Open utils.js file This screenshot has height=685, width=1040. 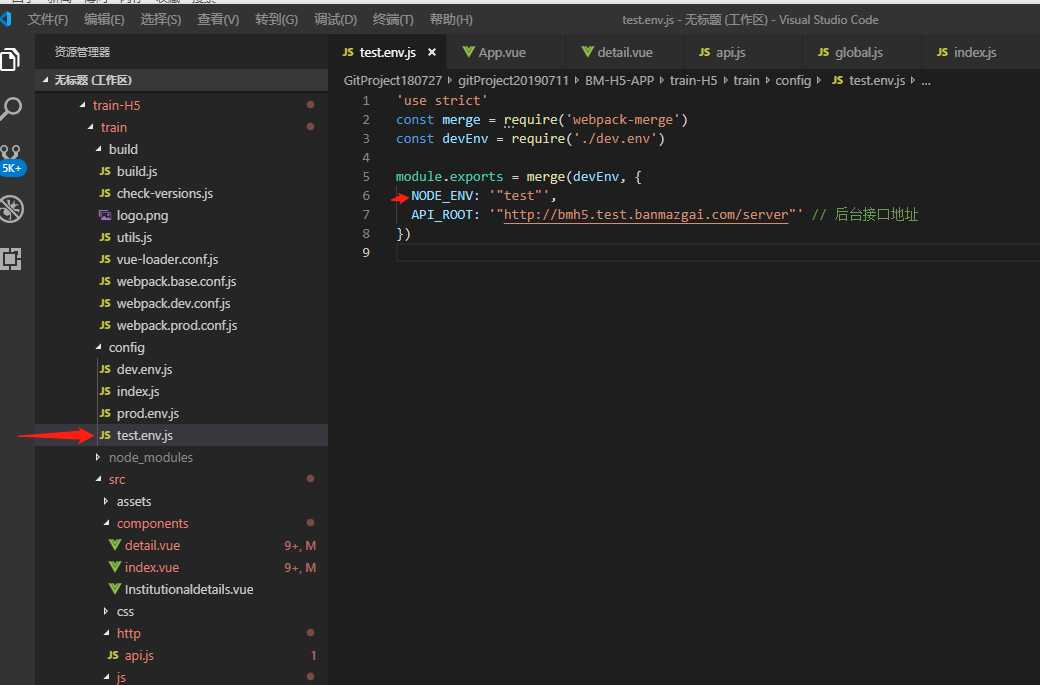pyautogui.click(x=181, y=237)
